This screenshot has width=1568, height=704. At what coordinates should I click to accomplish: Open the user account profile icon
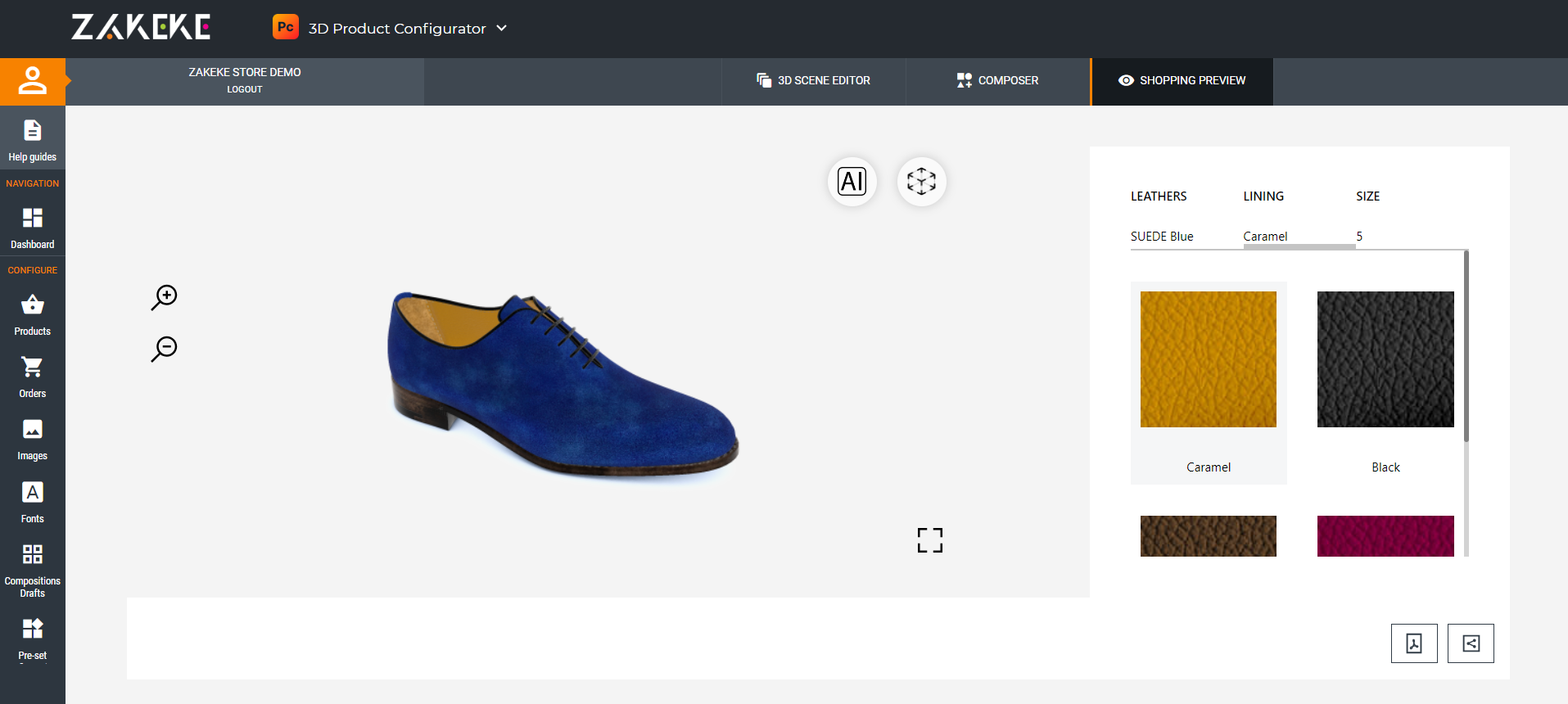33,81
